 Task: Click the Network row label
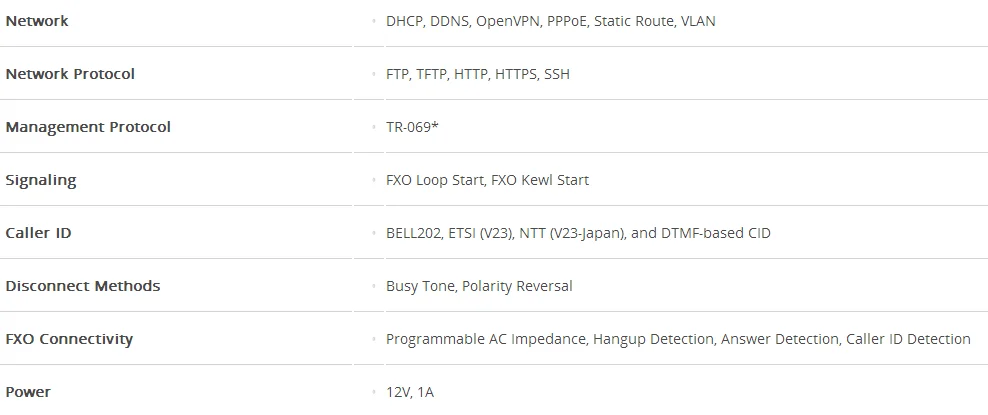pos(37,21)
